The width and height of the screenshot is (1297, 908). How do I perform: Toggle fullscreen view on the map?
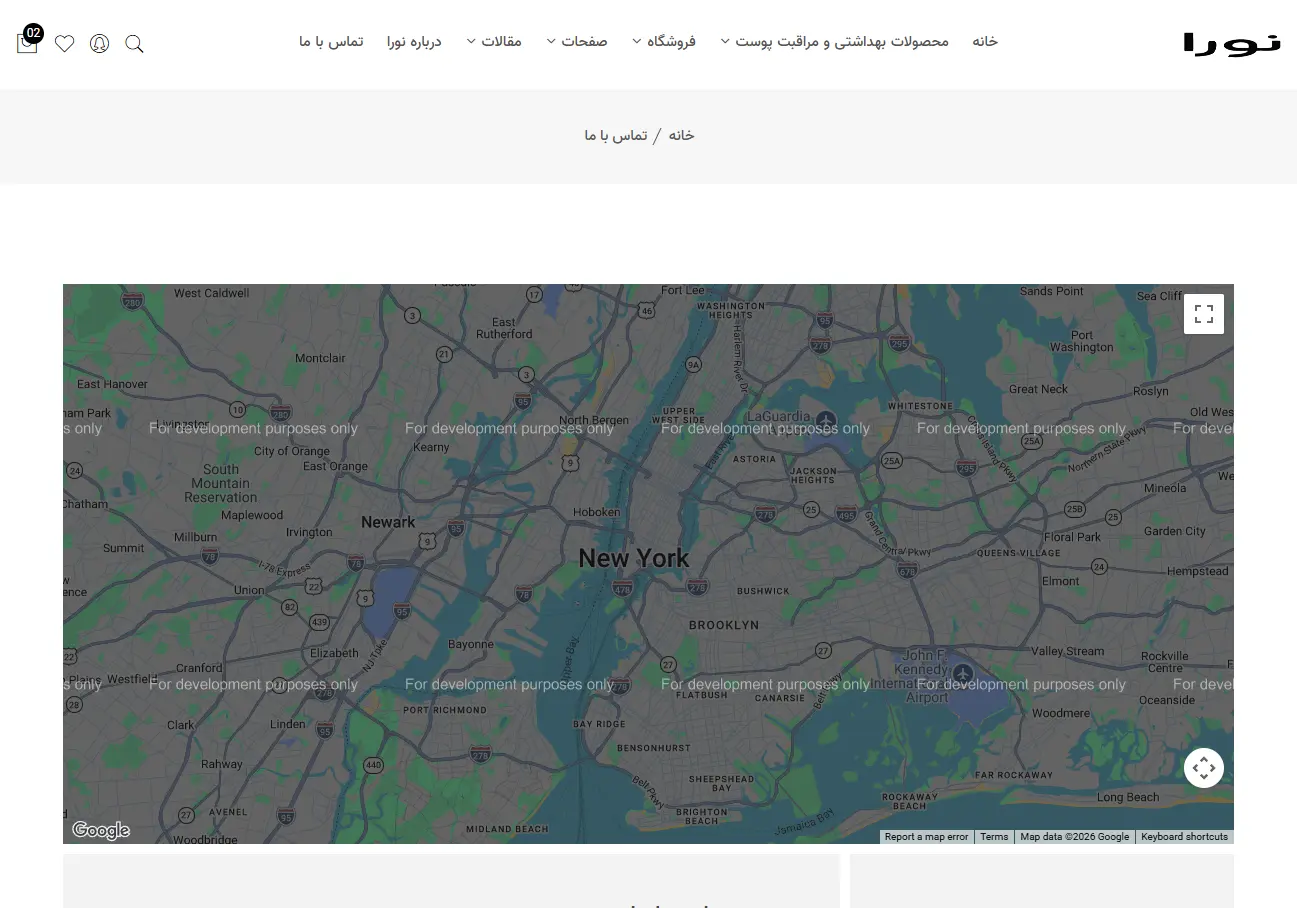1204,314
